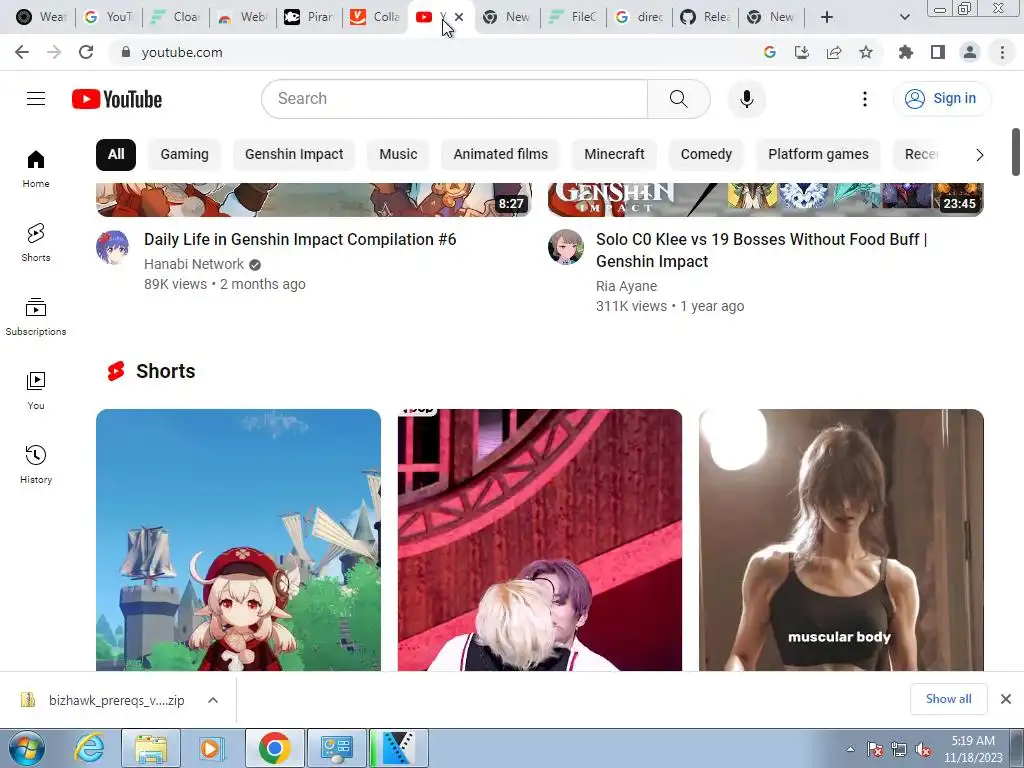The image size is (1024, 768).
Task: Open Solo C0 Klee vs 19 Bosses video
Action: [761, 250]
